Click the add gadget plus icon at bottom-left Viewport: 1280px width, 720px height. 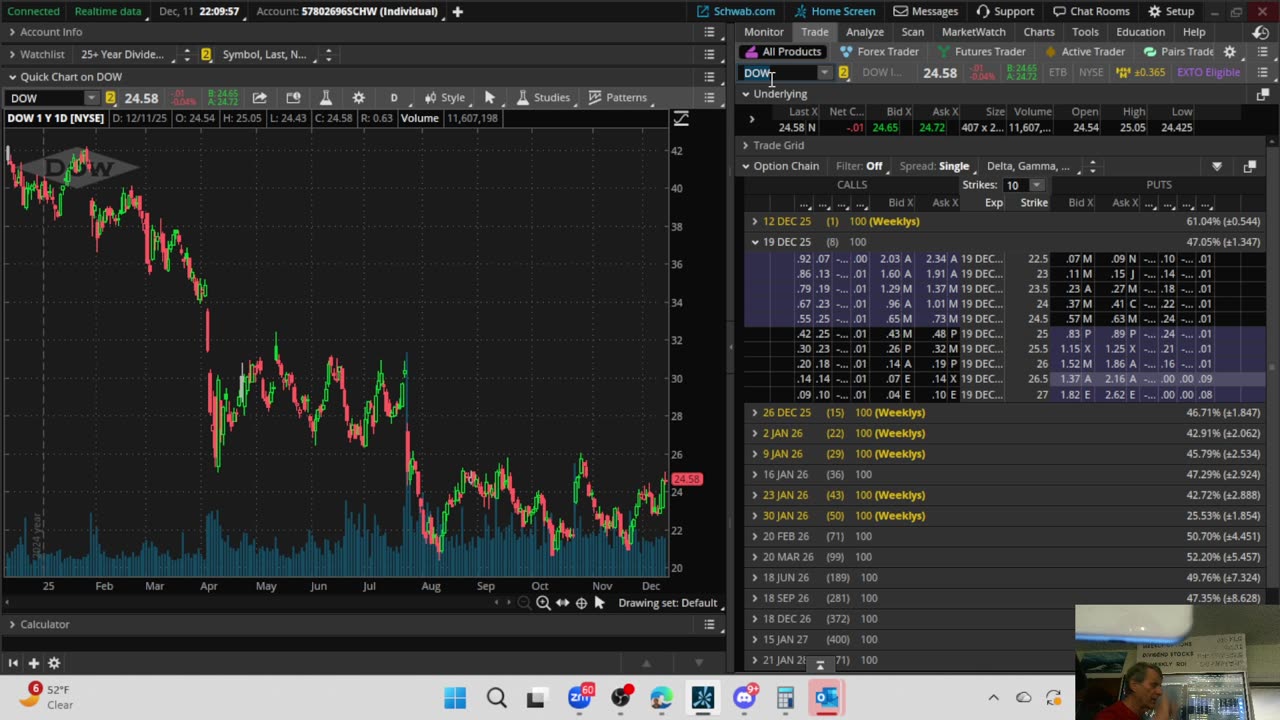click(33, 663)
